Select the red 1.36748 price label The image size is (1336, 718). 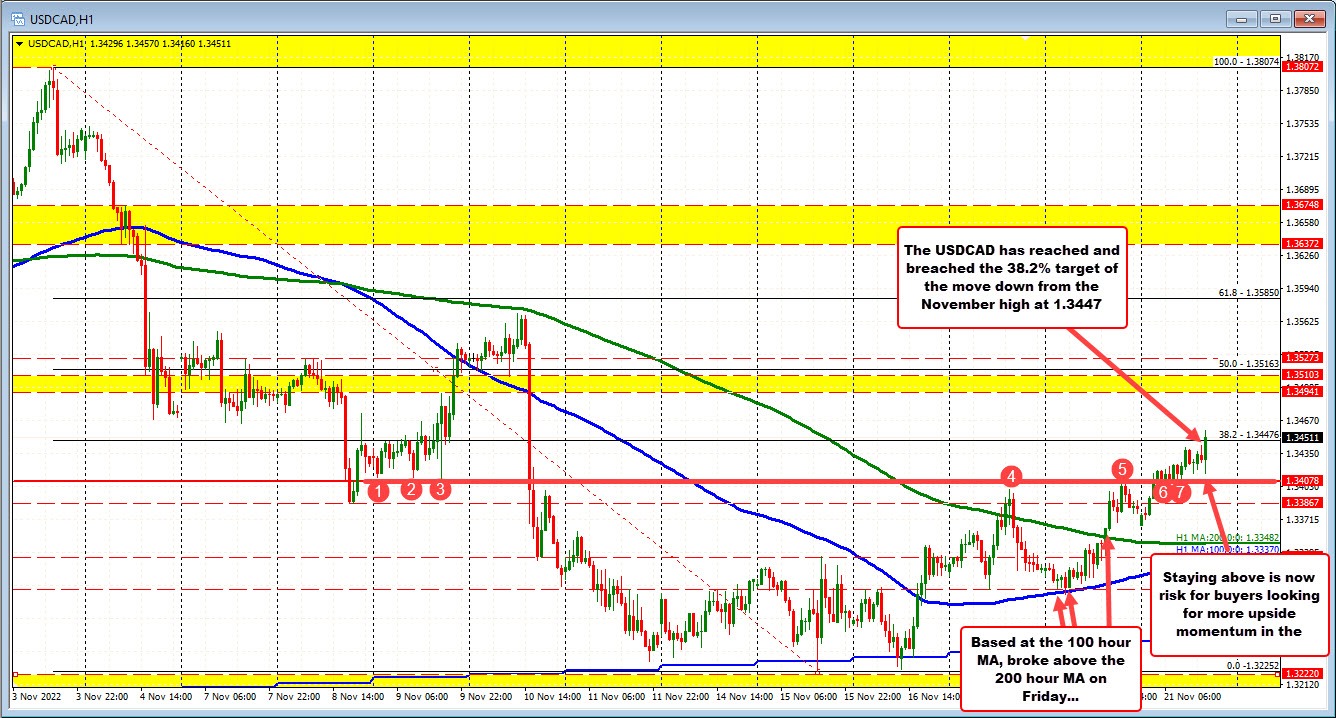click(1303, 205)
